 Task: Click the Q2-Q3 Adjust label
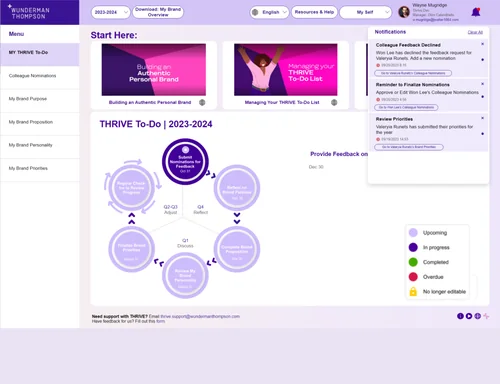point(170,209)
